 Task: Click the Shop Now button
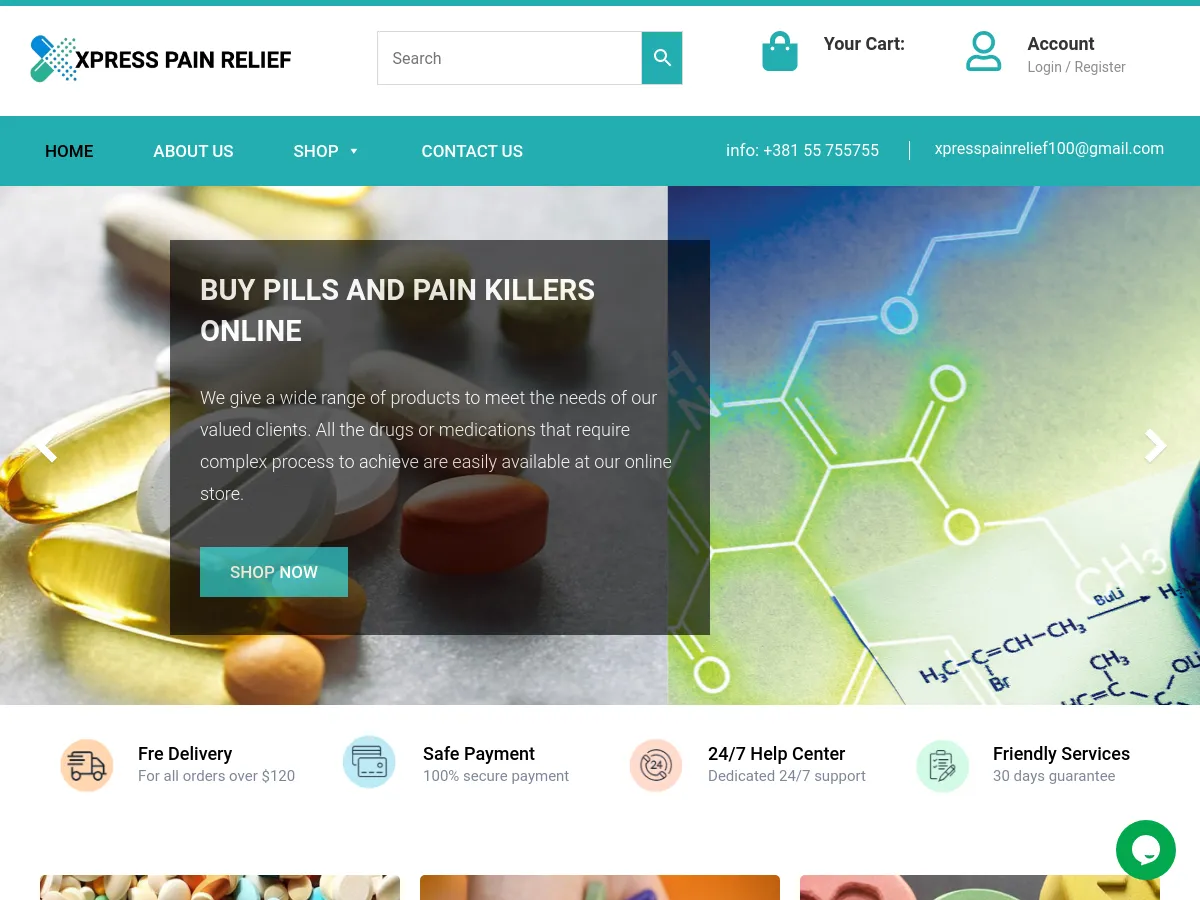pyautogui.click(x=274, y=572)
